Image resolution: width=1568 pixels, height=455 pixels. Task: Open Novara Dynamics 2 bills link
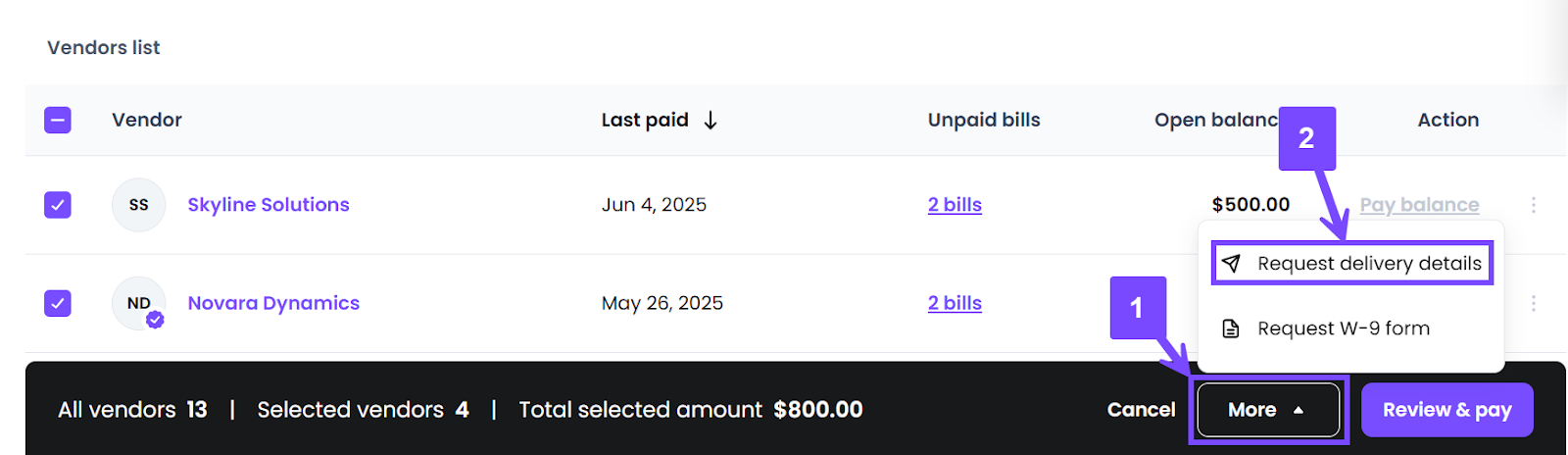coord(955,303)
